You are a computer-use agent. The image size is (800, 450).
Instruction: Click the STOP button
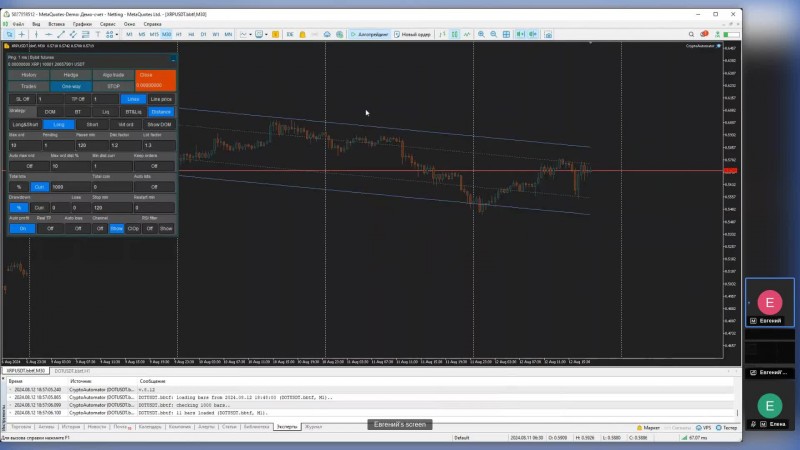tap(113, 86)
